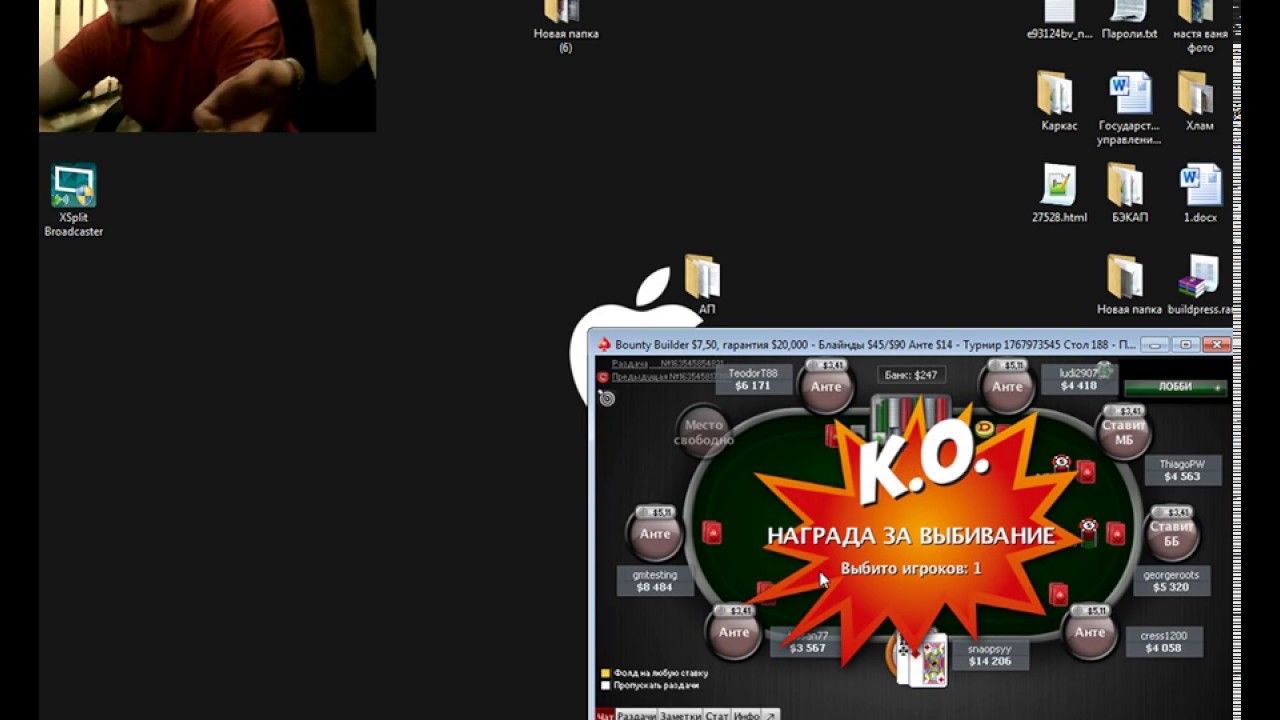The image size is (1280, 720).
Task: Click the Анте avatar above gmtesting
Action: pos(655,533)
